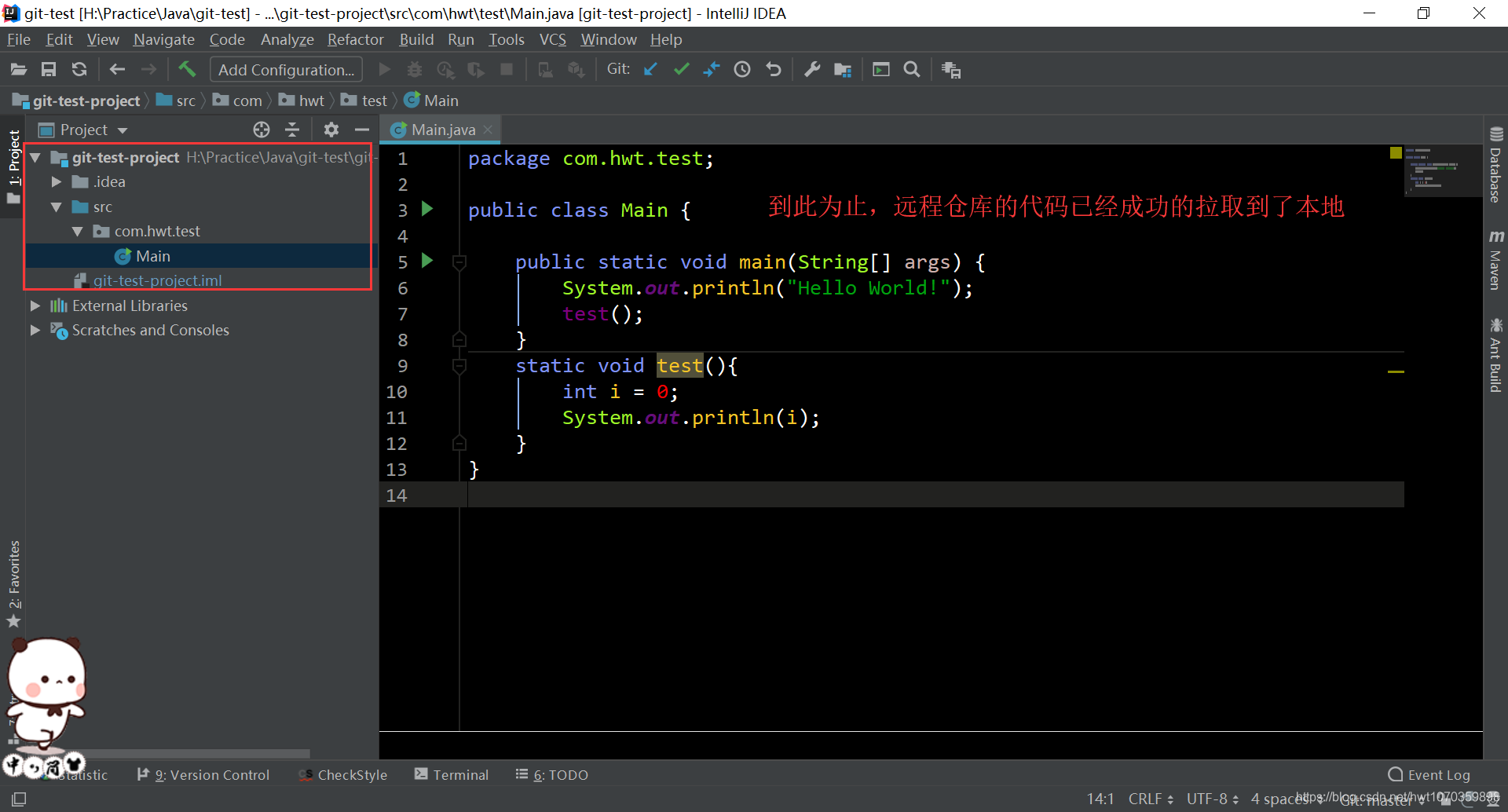1508x812 pixels.
Task: Toggle tool window bars icon in status bar corner
Action: click(x=19, y=799)
